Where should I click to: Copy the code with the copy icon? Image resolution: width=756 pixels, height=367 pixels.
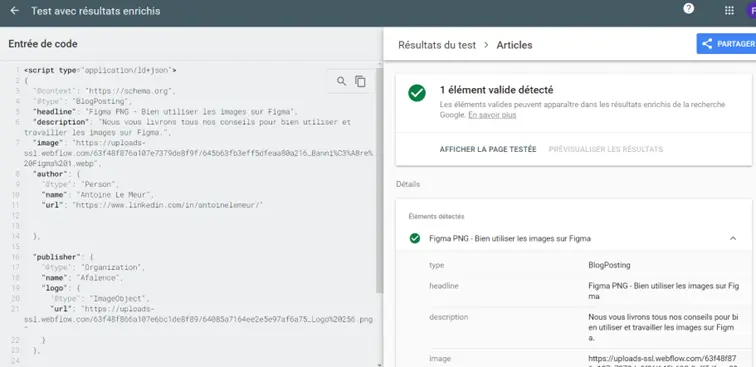click(360, 81)
